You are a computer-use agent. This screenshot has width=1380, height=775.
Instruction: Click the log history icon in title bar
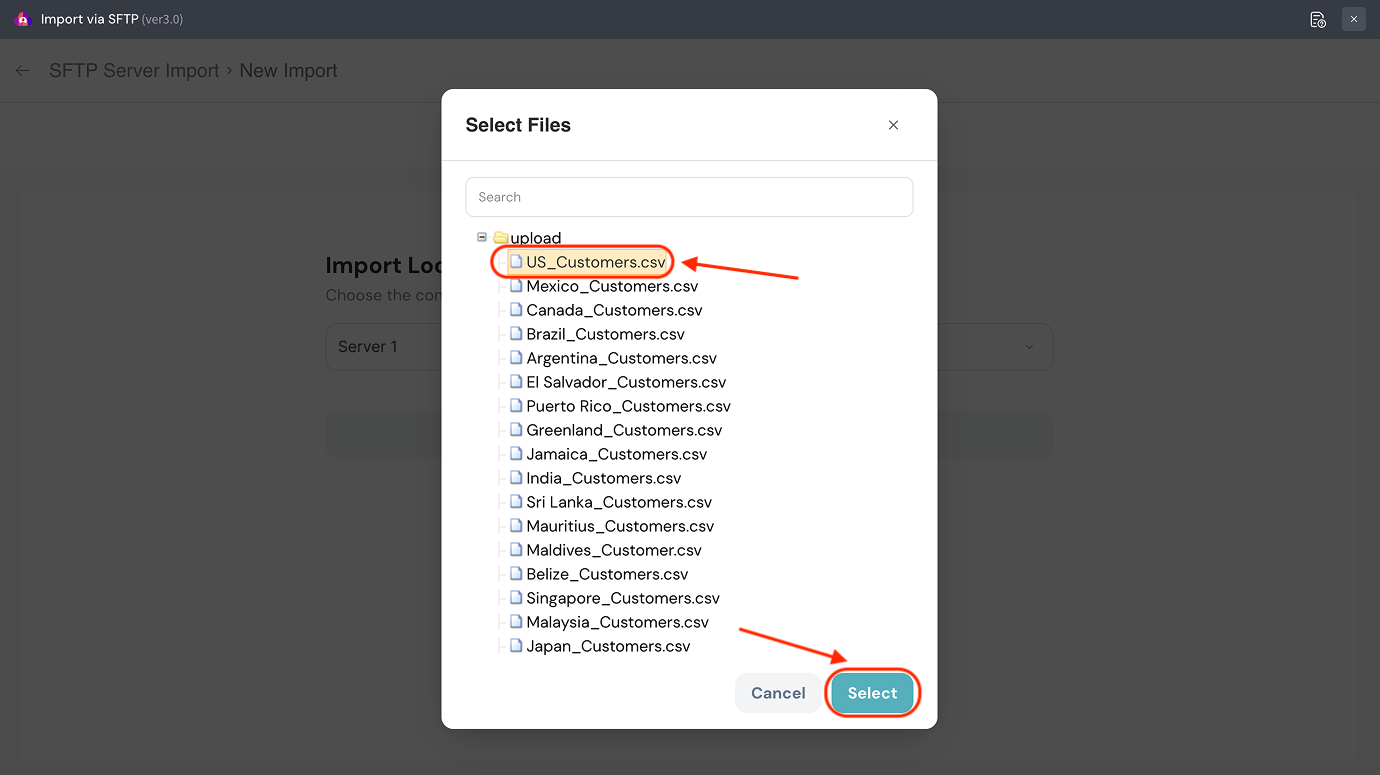[1318, 19]
